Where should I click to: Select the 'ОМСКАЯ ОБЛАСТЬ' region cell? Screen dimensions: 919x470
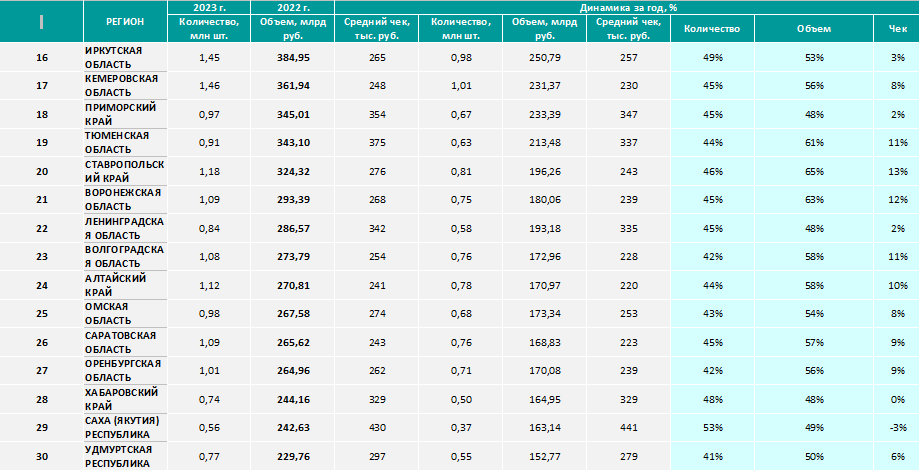[x=125, y=313]
